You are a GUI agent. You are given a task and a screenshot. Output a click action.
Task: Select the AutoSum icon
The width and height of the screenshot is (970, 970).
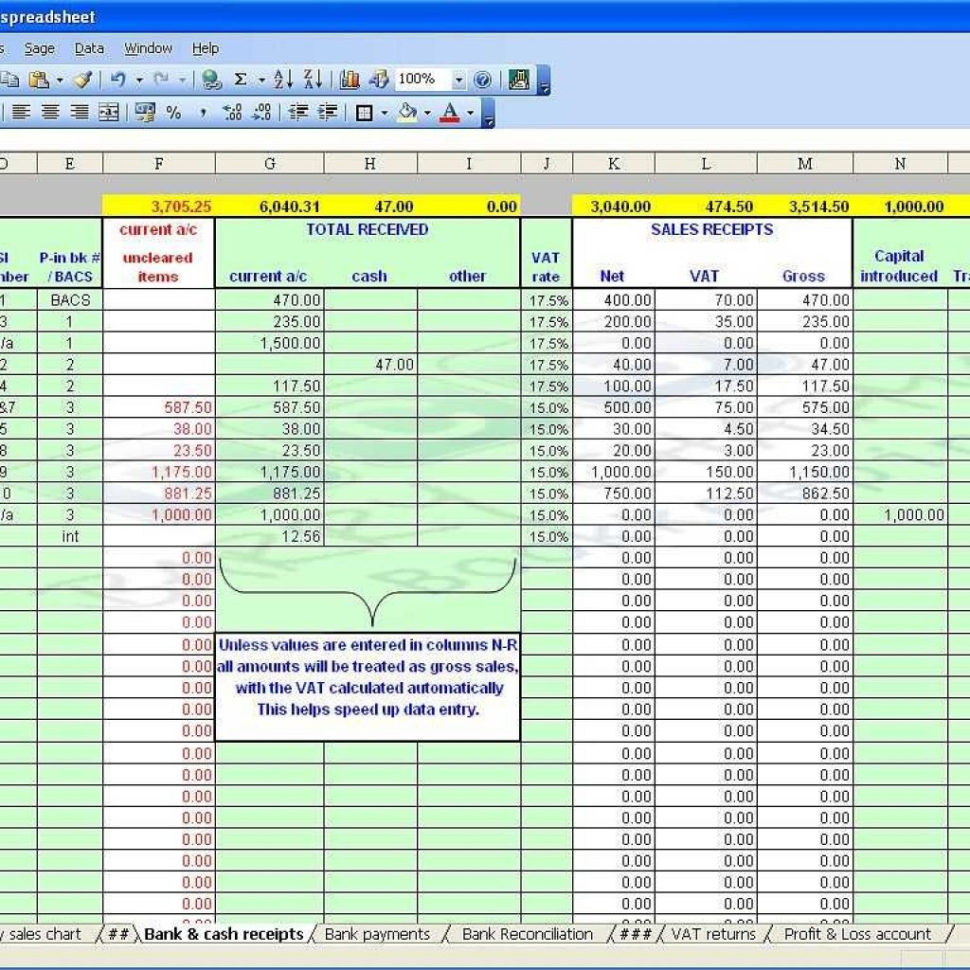point(240,79)
